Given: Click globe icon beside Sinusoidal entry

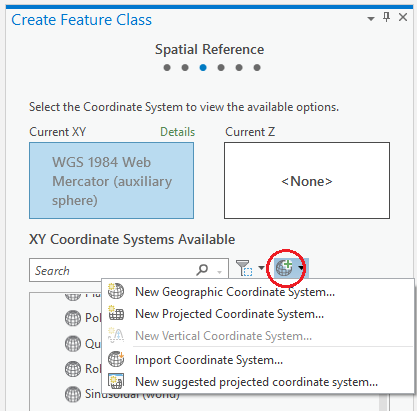Looking at the screenshot, I should coord(73,394).
